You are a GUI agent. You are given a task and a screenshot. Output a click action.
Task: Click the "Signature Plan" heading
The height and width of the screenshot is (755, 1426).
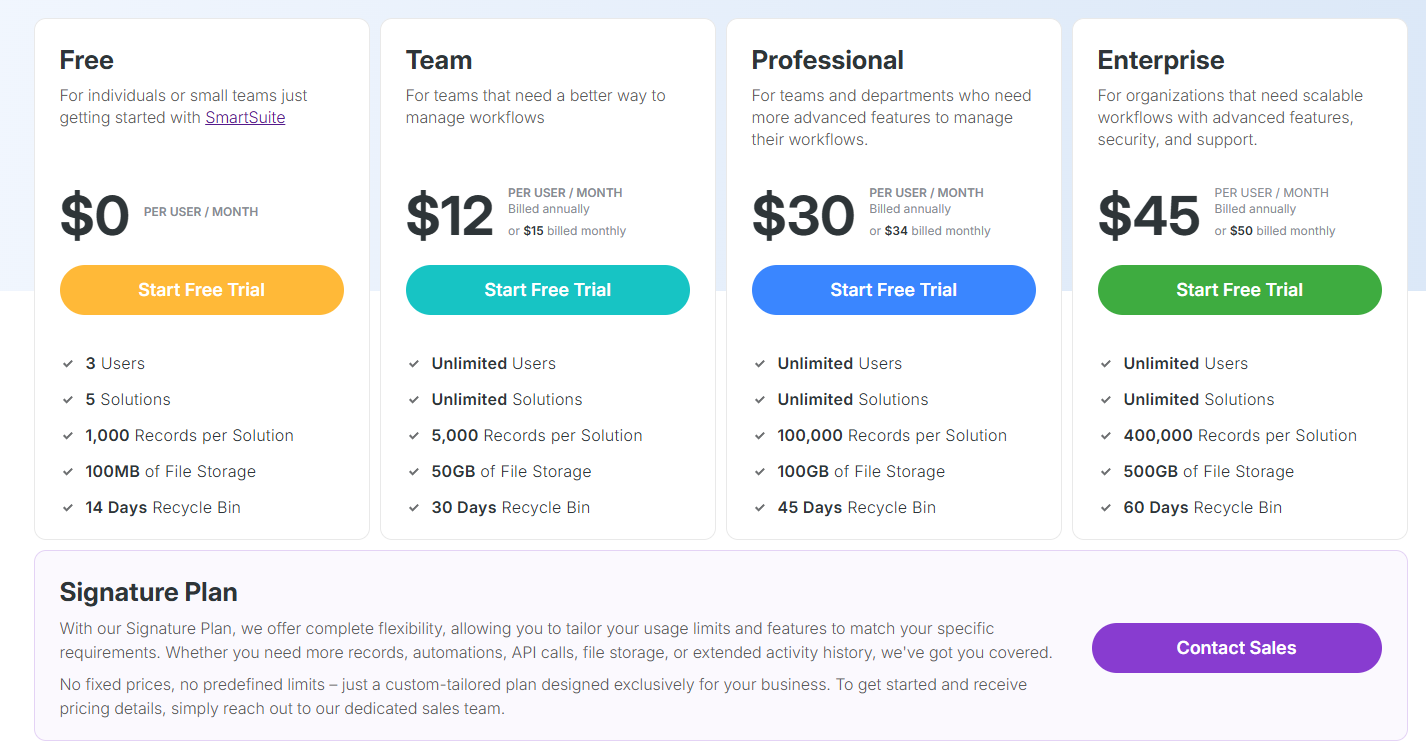click(149, 592)
